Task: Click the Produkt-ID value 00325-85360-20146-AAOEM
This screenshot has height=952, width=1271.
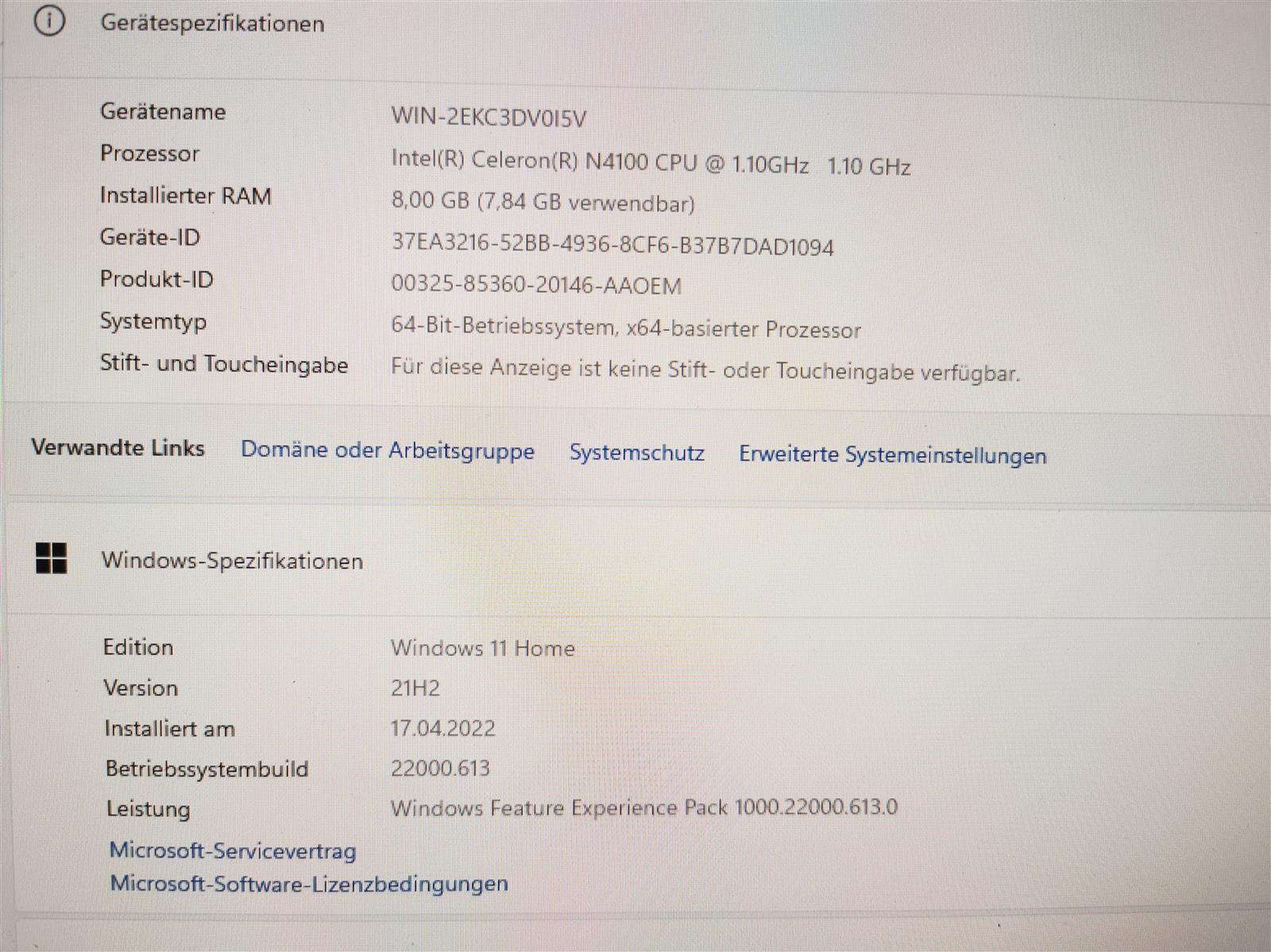Action: pos(536,285)
